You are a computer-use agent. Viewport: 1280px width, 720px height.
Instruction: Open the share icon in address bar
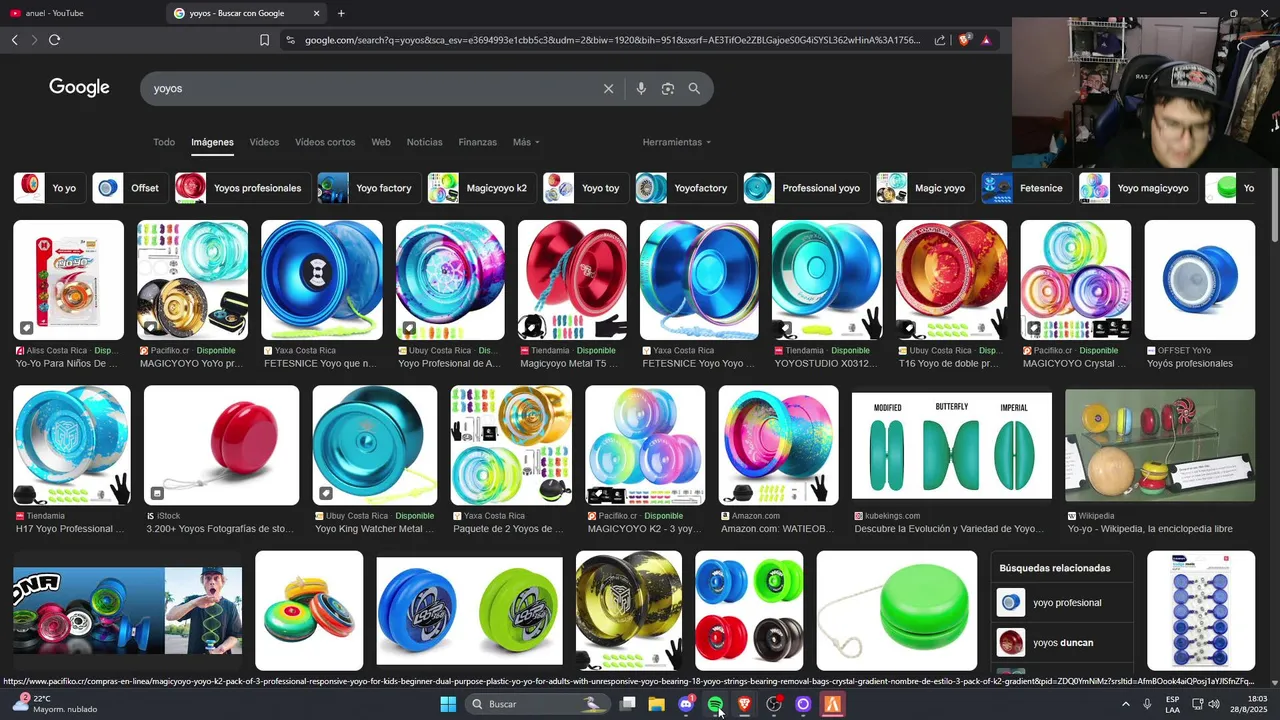tap(940, 40)
